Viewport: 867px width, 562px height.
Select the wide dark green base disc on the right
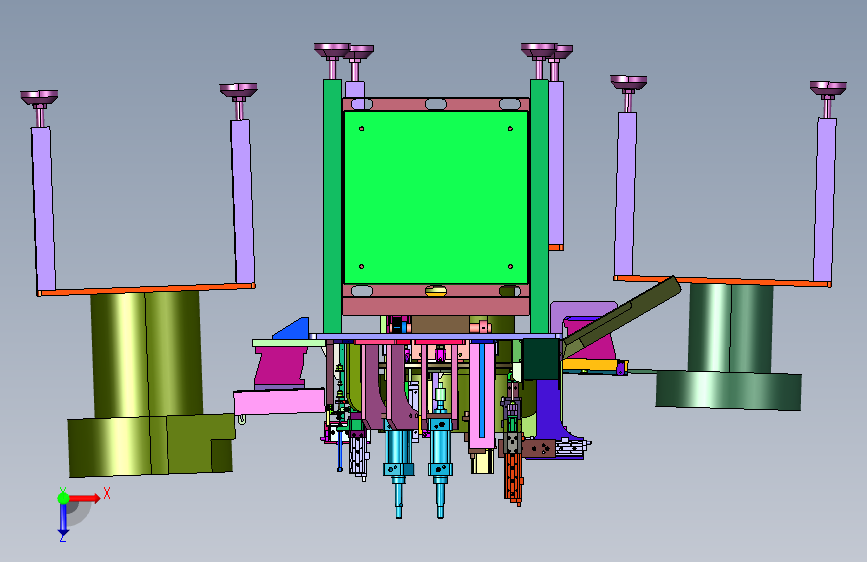[728, 390]
